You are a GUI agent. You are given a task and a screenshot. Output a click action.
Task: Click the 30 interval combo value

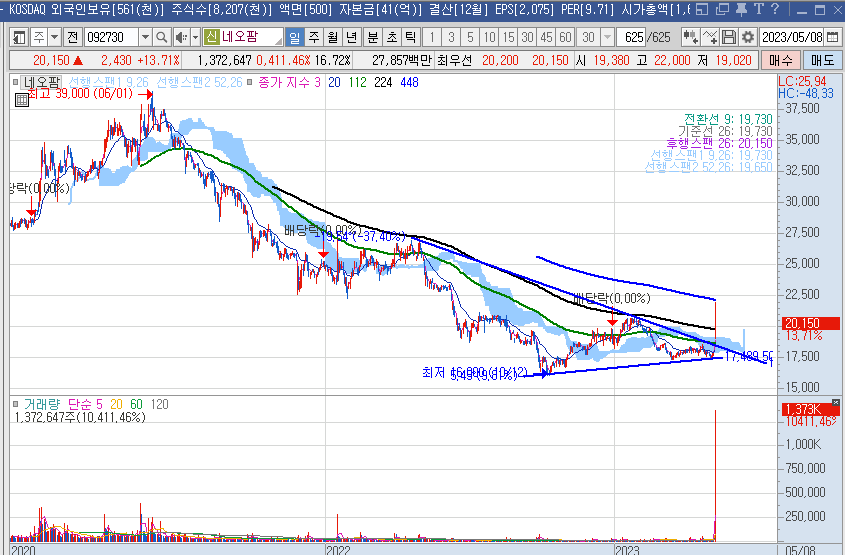(589, 37)
